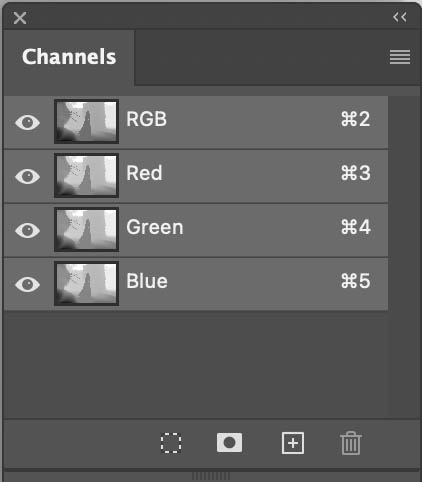Select the Channels tab
This screenshot has width=422, height=482.
69,57
